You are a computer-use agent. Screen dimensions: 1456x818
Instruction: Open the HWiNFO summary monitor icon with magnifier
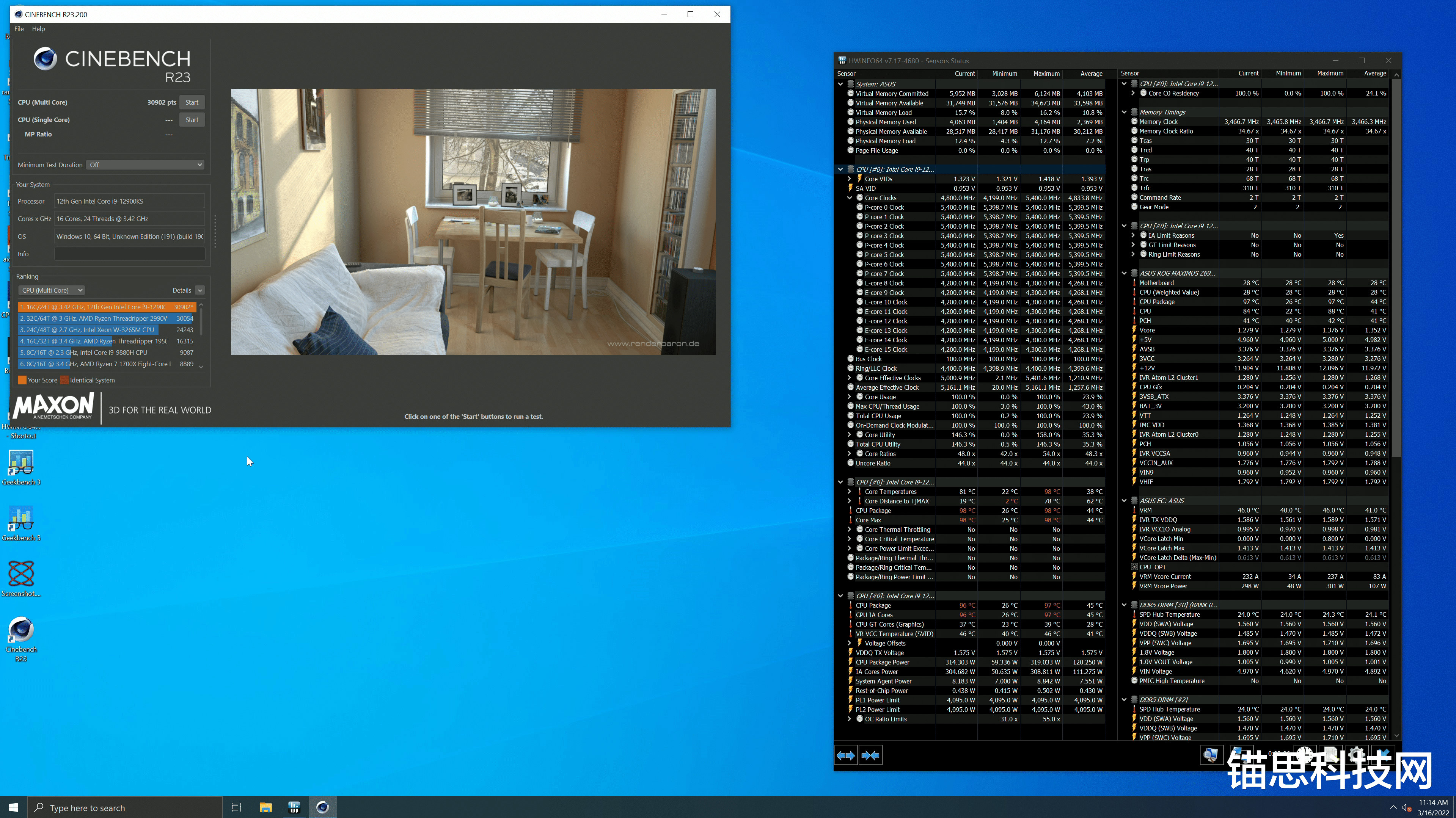coord(1211,755)
